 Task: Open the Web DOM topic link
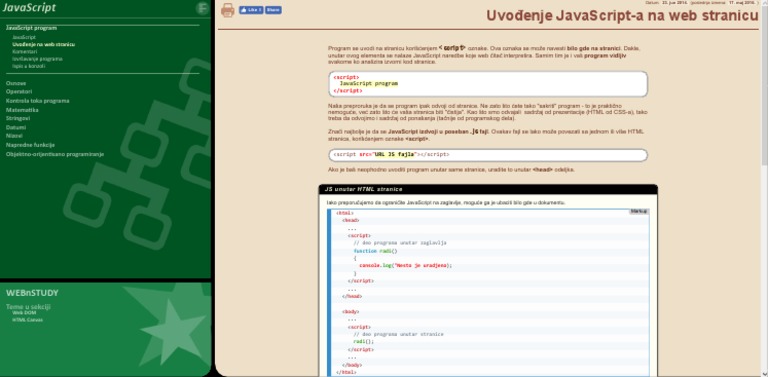click(24, 312)
